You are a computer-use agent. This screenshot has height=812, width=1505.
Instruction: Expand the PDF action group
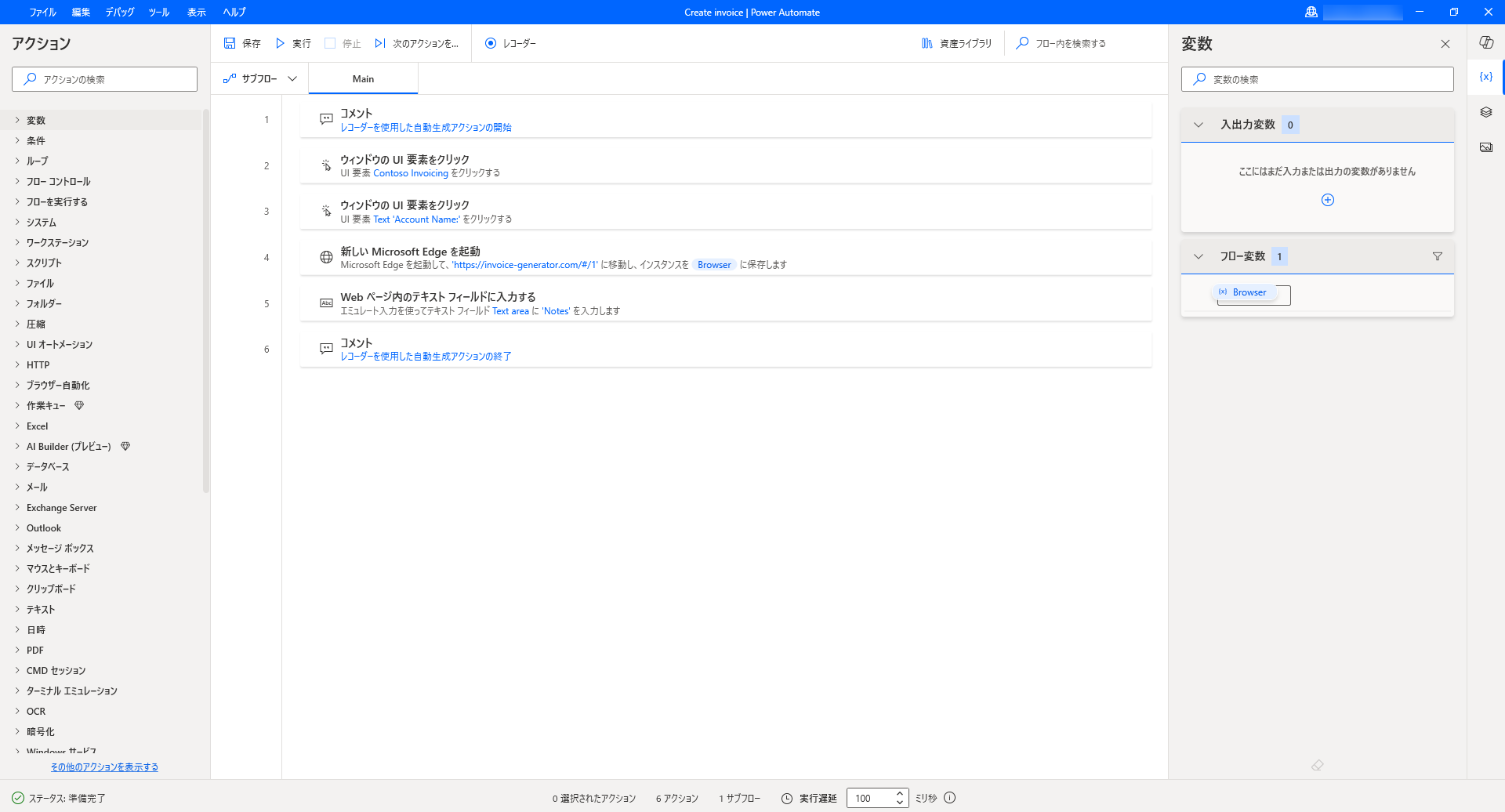(x=17, y=650)
